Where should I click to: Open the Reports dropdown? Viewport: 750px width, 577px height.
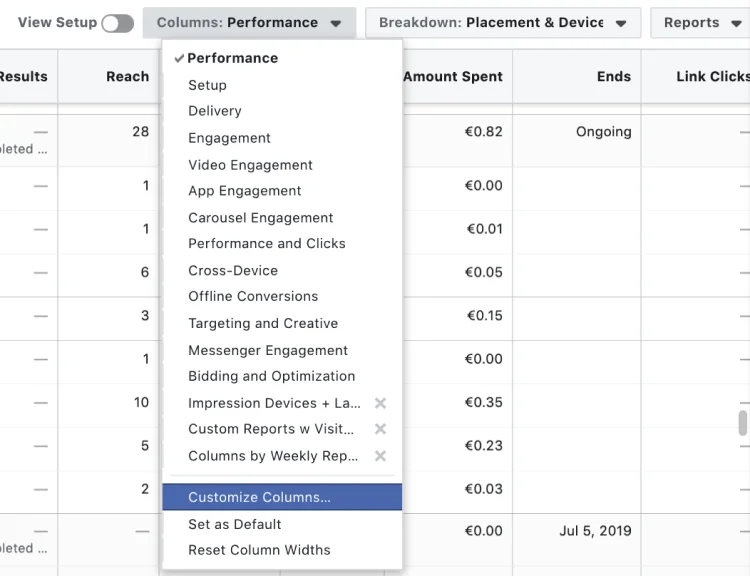pos(703,23)
